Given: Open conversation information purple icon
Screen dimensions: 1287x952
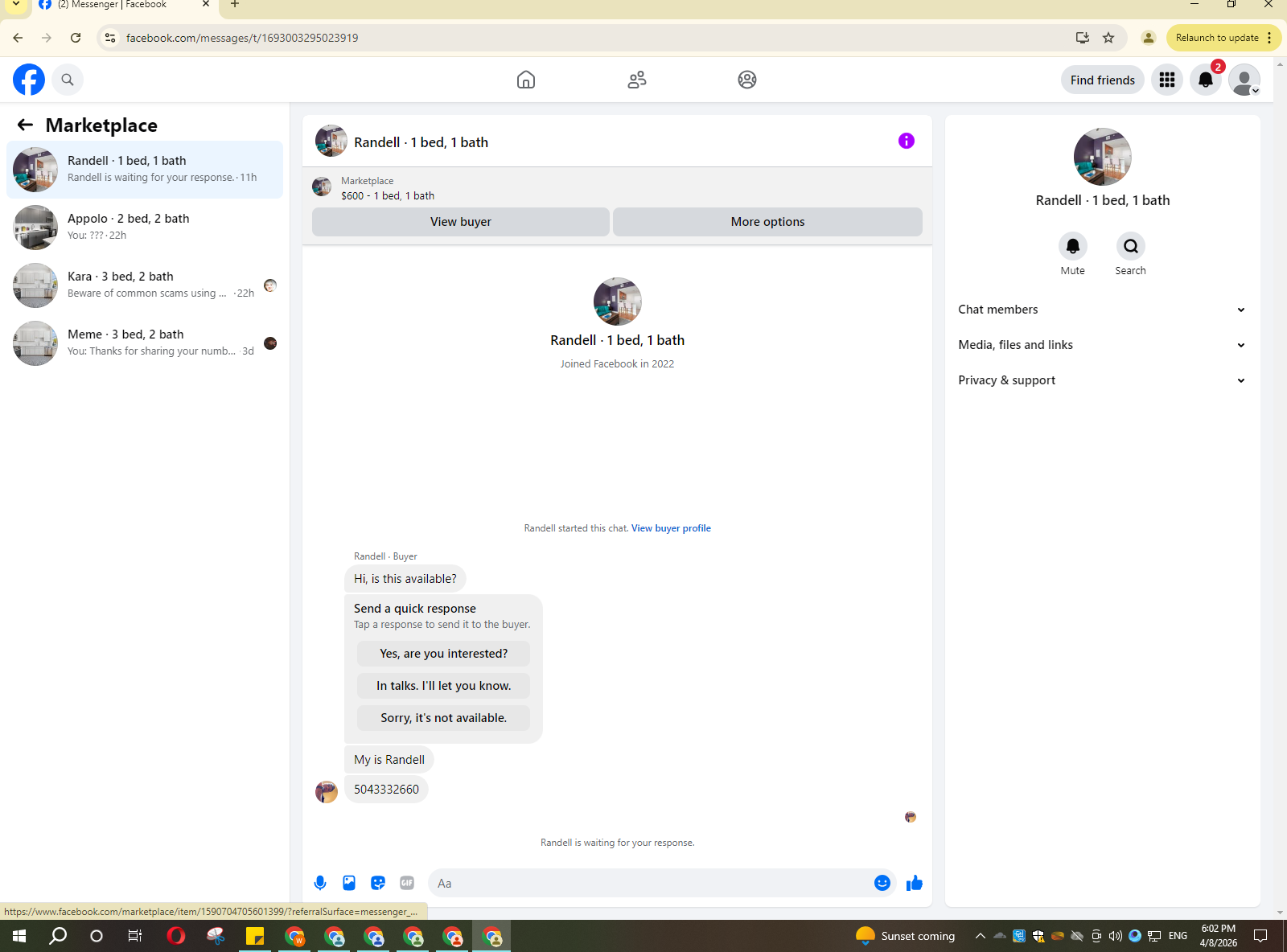Looking at the screenshot, I should [x=907, y=141].
